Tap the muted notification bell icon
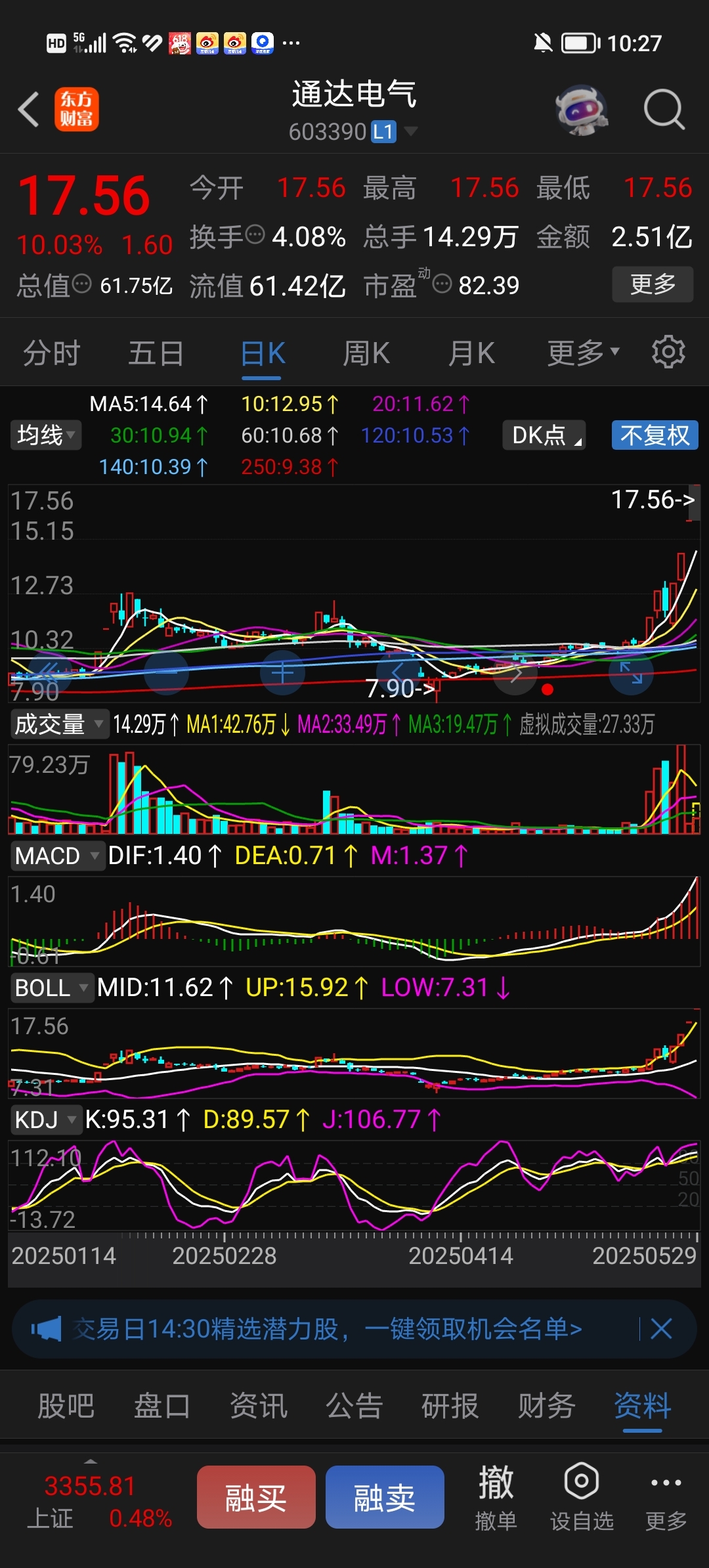The height and width of the screenshot is (1568, 709). click(543, 43)
